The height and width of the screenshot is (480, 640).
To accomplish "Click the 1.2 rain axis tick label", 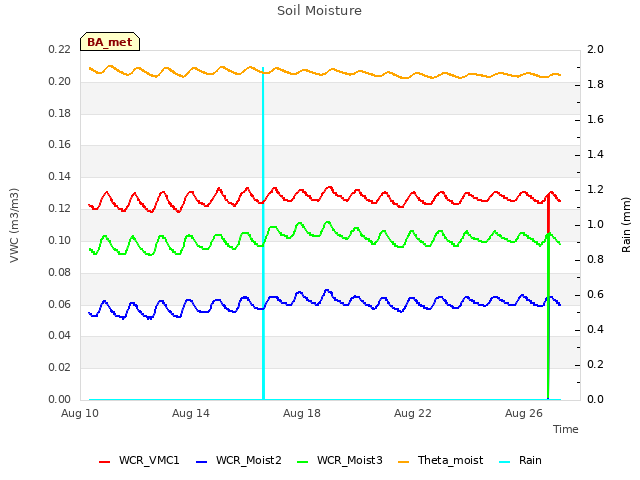I will 595,190.
